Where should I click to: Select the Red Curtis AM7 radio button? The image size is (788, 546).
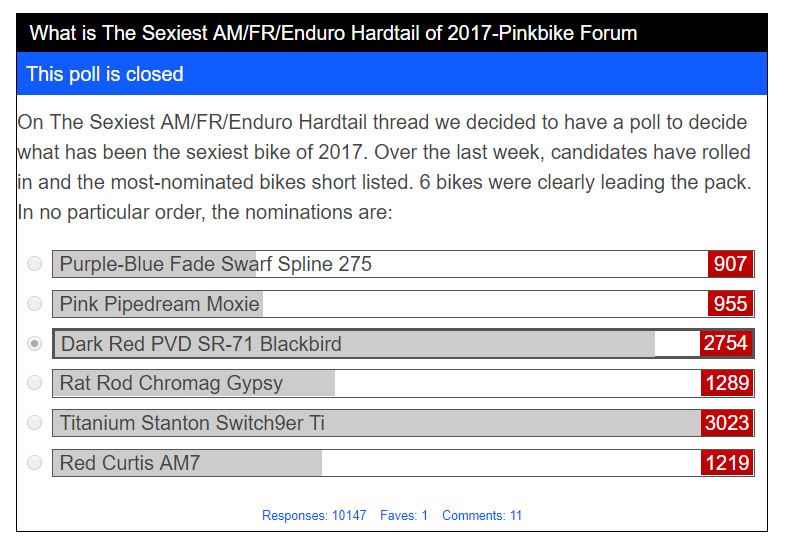tap(35, 463)
